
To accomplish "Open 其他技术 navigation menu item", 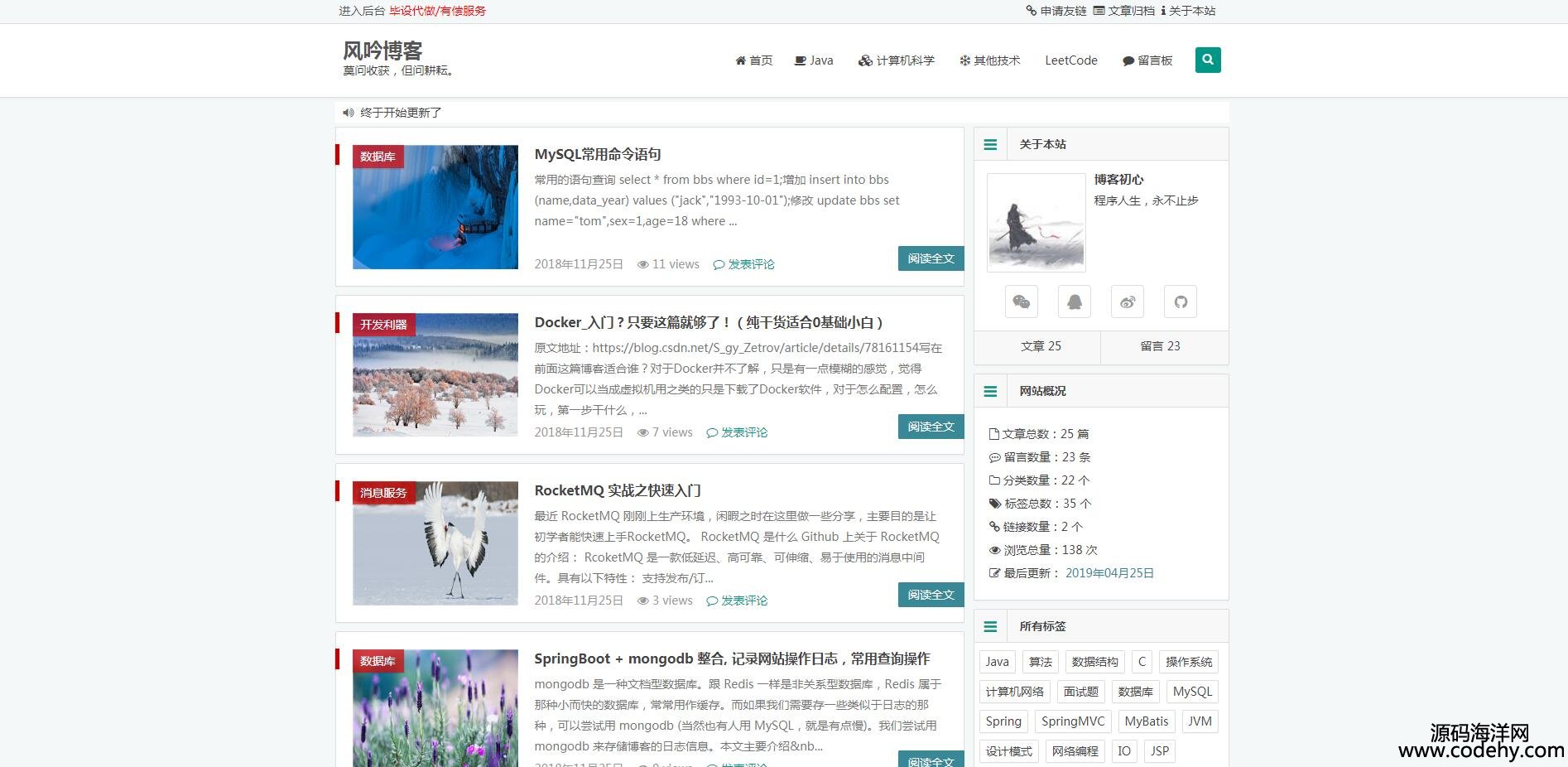I will (990, 60).
